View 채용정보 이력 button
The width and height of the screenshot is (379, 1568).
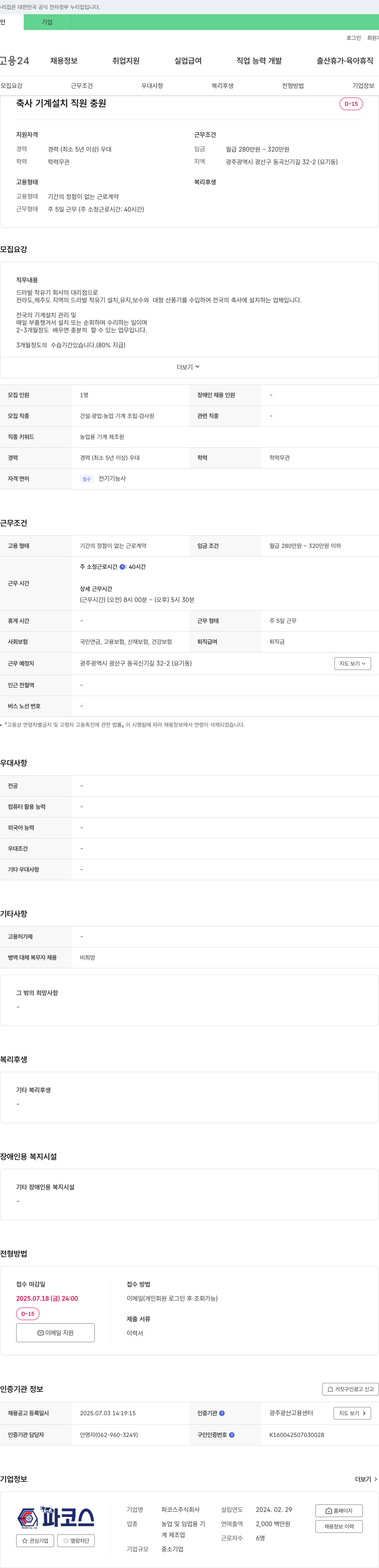click(x=339, y=1527)
